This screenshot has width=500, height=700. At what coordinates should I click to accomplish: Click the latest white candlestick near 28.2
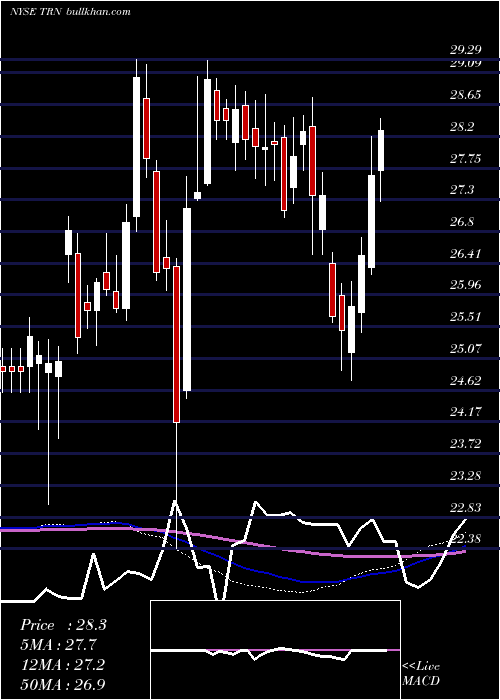(381, 150)
